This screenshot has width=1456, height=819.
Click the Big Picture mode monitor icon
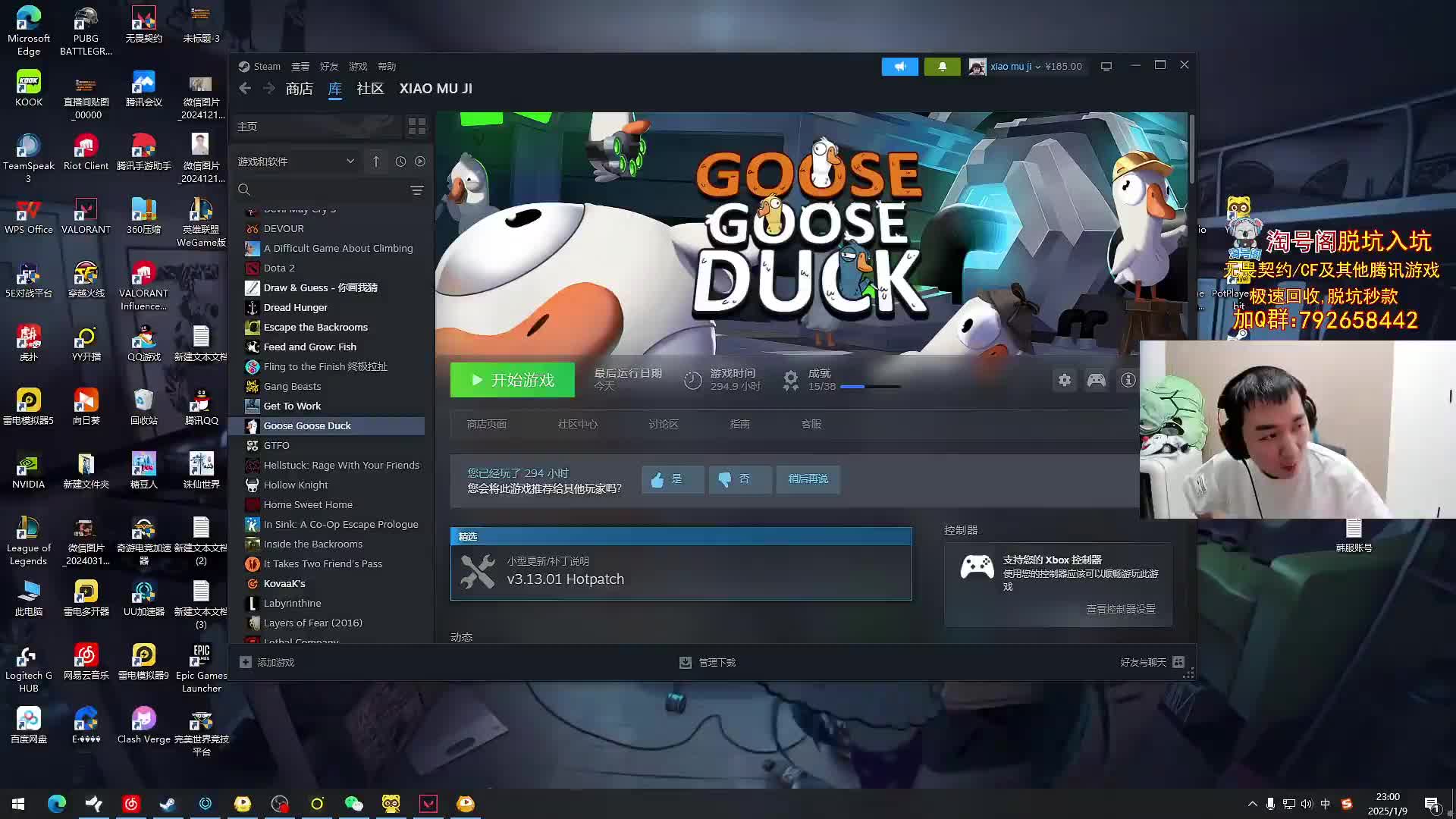[1106, 67]
